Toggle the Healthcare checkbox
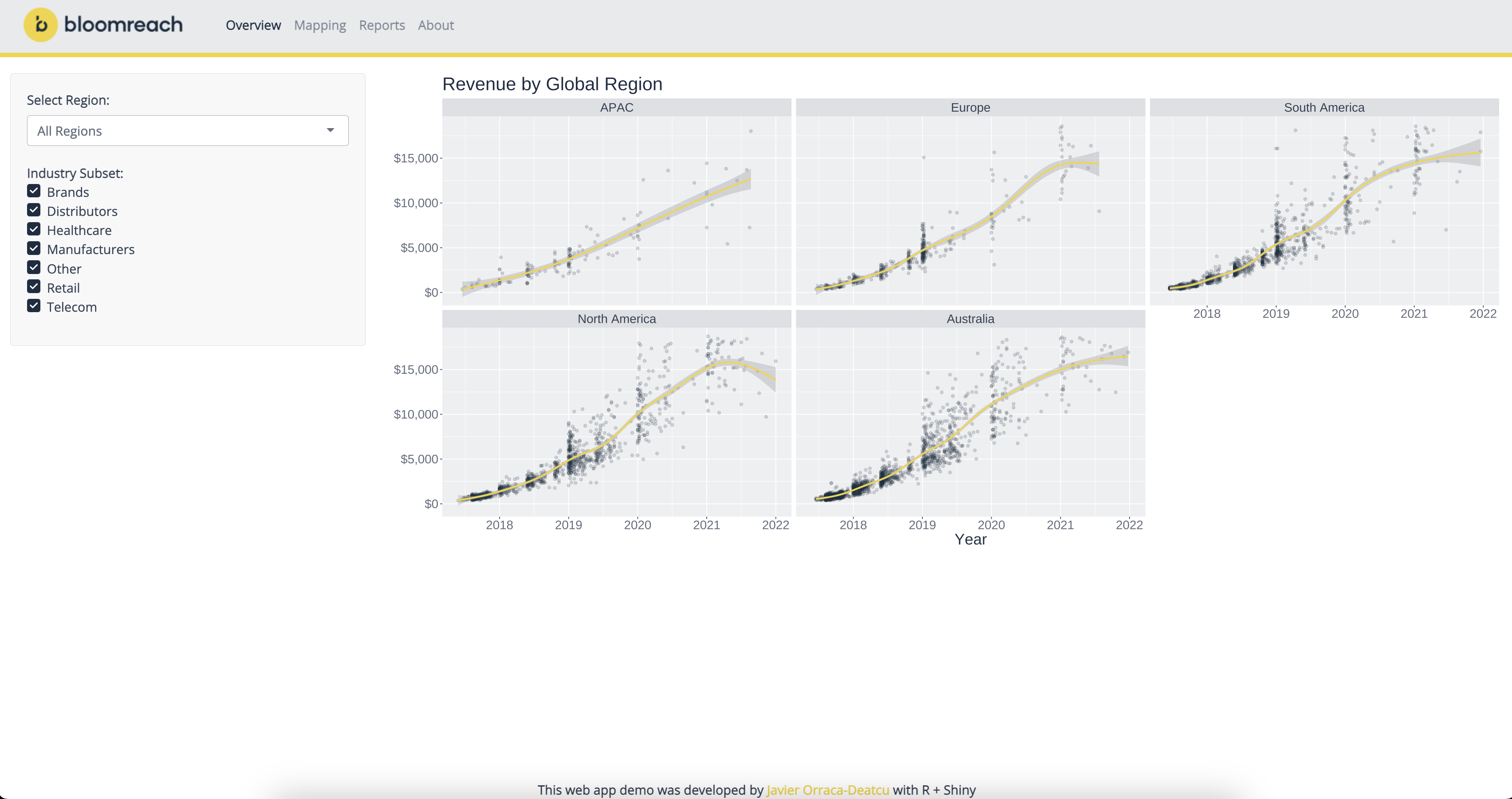 [x=34, y=229]
